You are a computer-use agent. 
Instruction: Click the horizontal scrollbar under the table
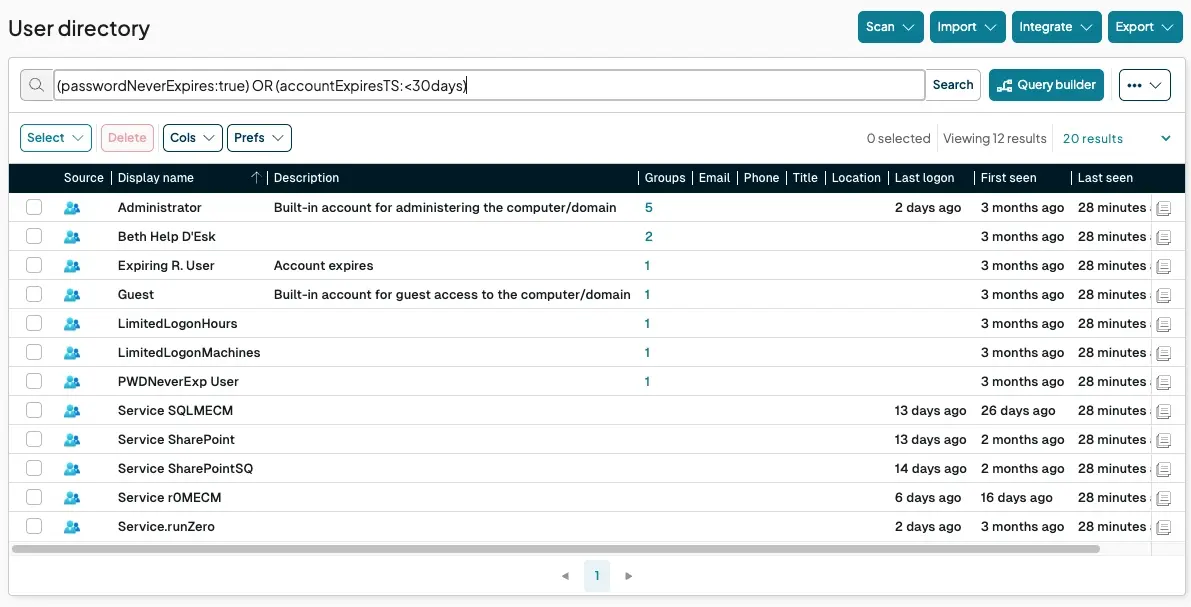click(x=555, y=549)
